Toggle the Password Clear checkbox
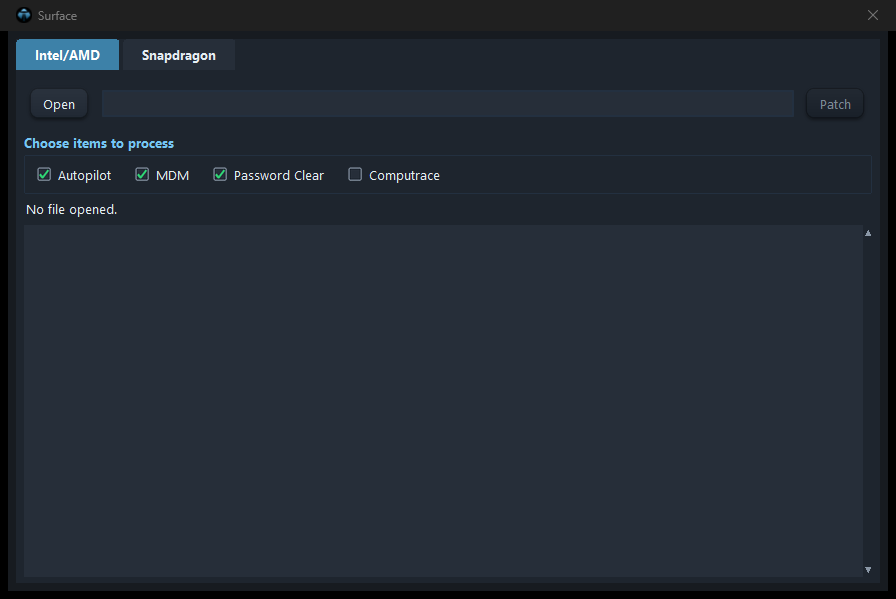Viewport: 896px width, 599px height. tap(220, 174)
